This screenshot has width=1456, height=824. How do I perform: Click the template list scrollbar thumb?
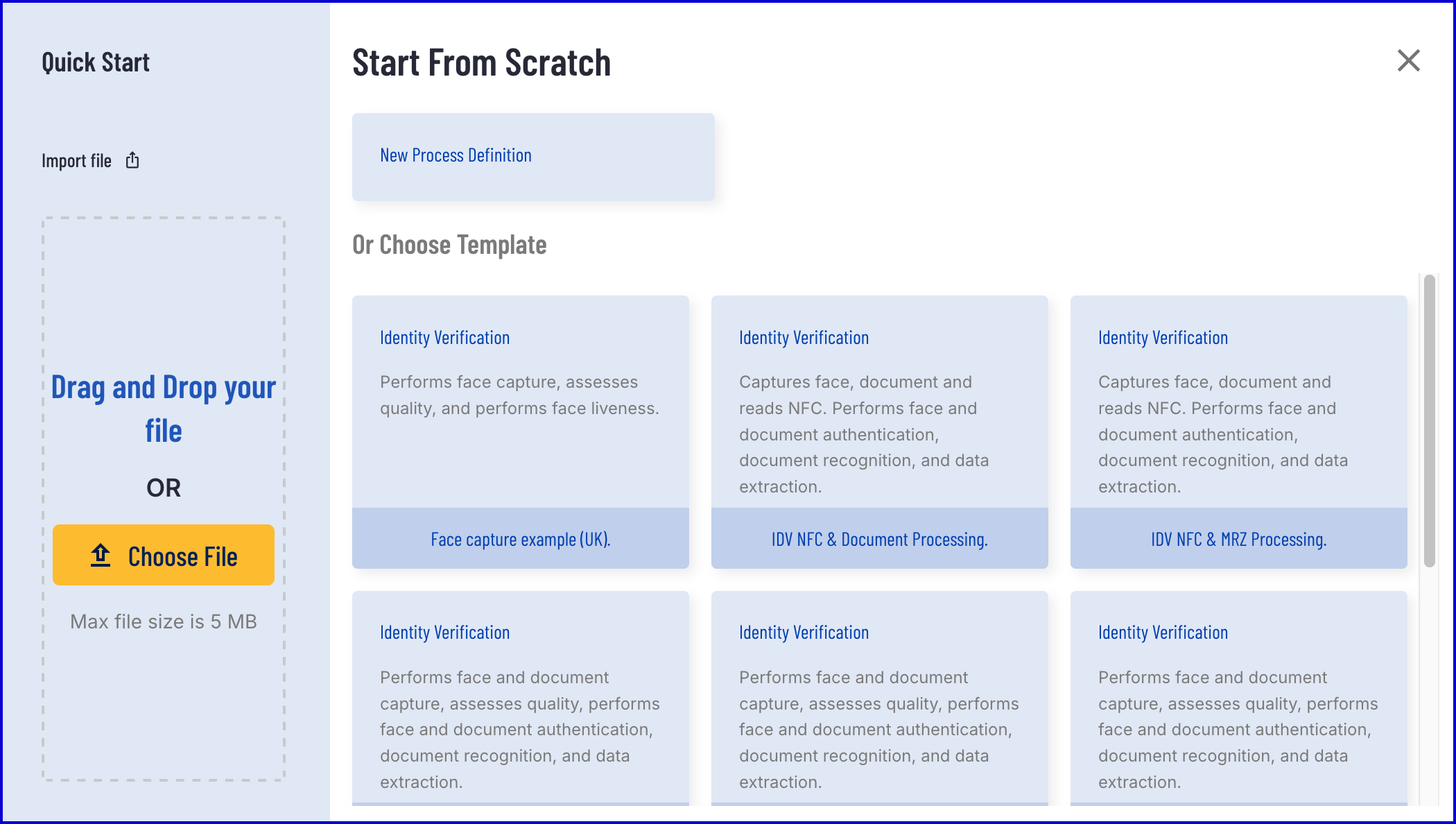[1429, 420]
